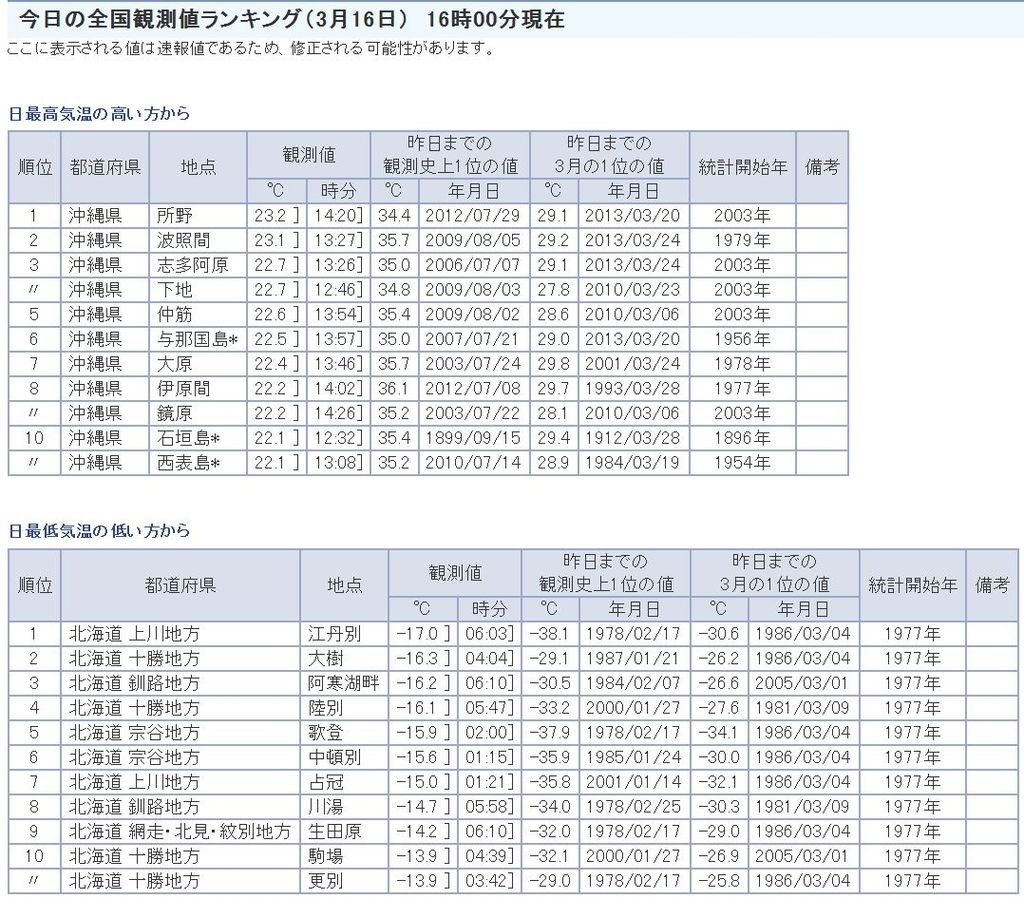Select the 日最低気温の低い方から section heading

(x=99, y=531)
